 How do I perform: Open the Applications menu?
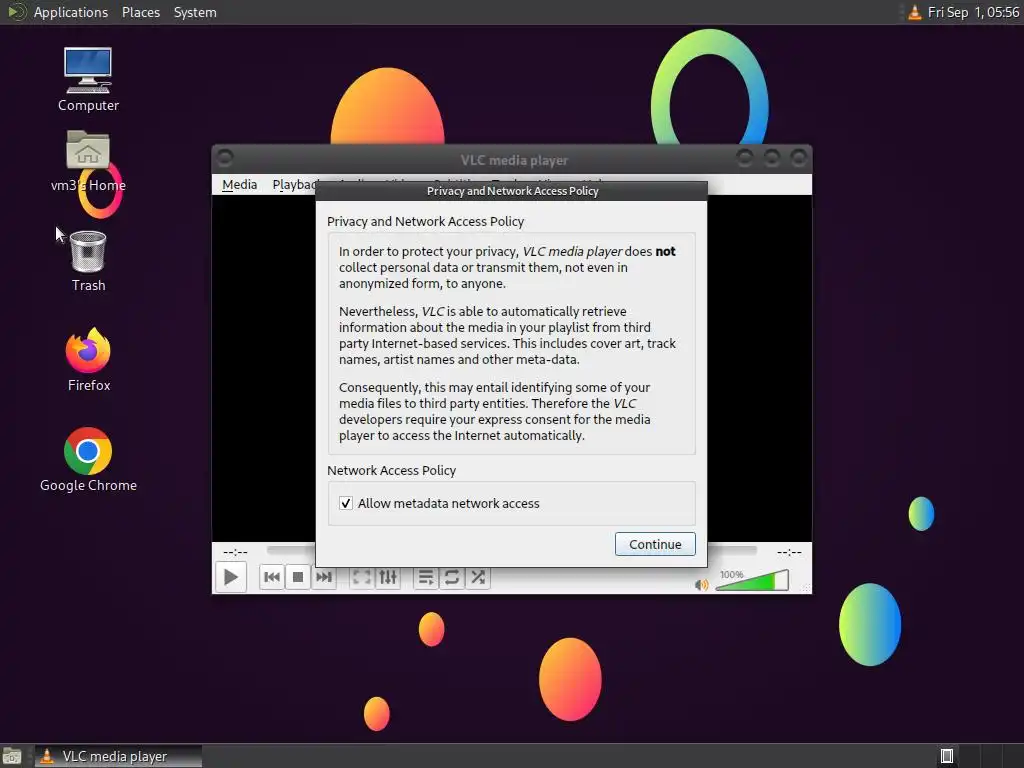(x=71, y=12)
